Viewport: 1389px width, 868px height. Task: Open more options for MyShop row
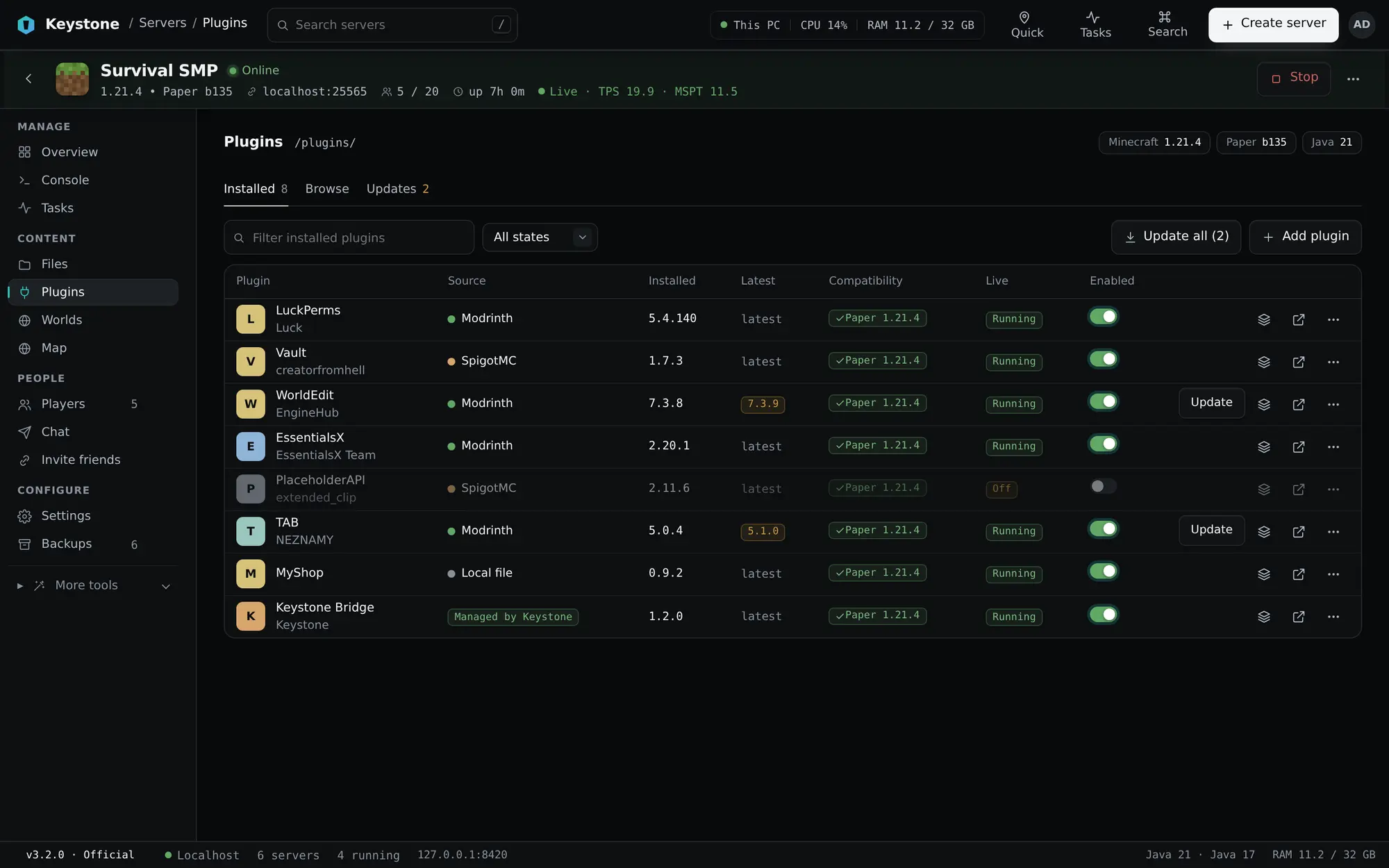[x=1333, y=574]
